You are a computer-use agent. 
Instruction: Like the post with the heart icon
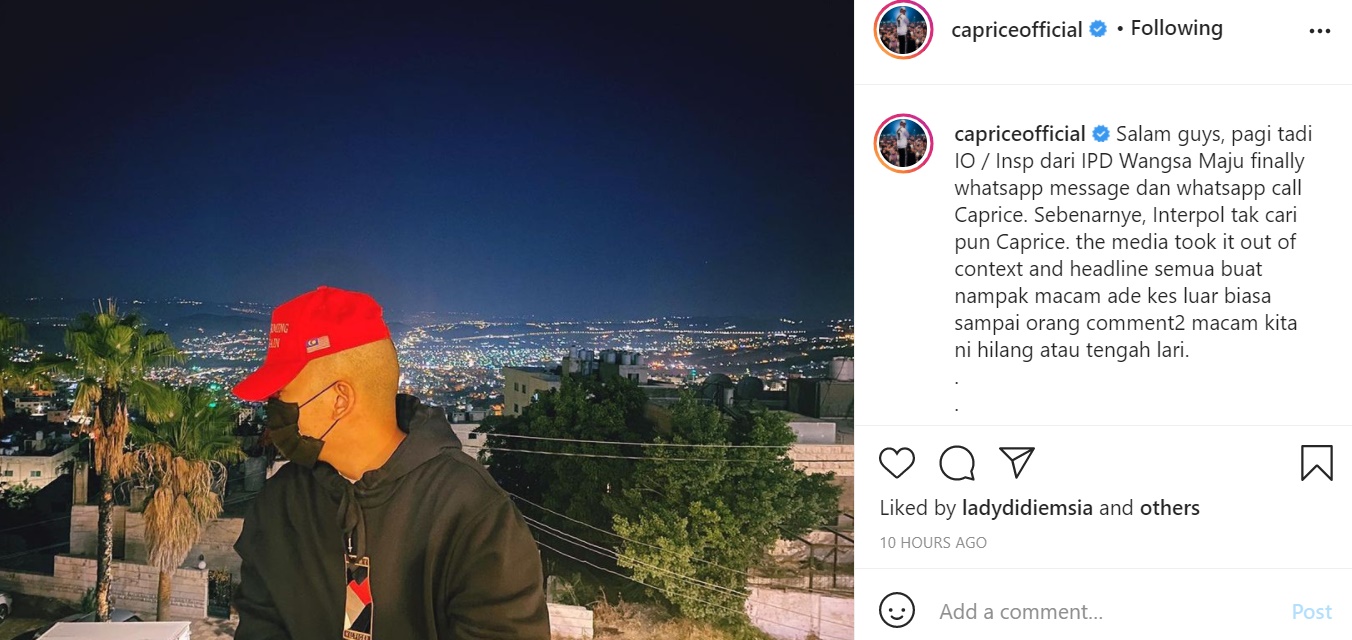click(897, 463)
